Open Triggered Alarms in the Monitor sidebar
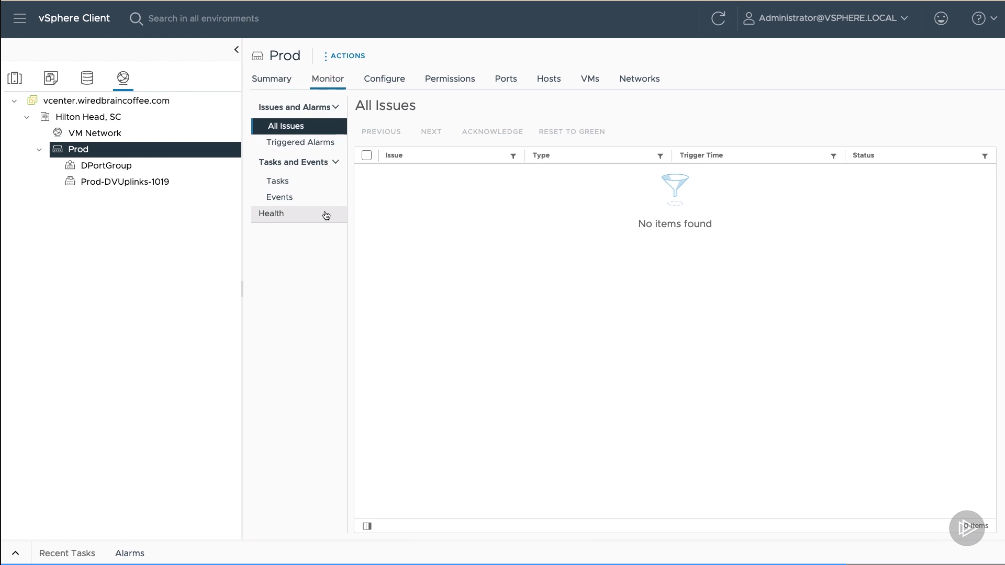The image size is (1005, 565). tap(300, 143)
